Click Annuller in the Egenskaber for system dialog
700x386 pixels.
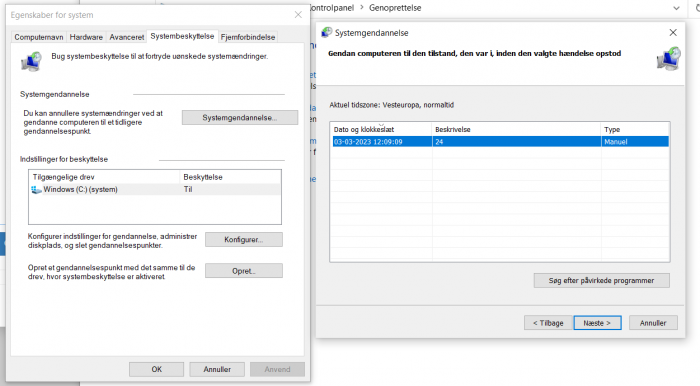coord(217,369)
